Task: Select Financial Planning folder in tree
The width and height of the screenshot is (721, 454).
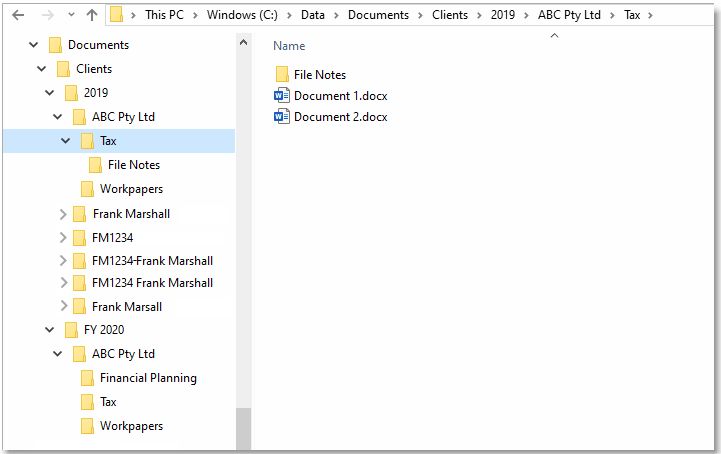Action: [x=148, y=378]
